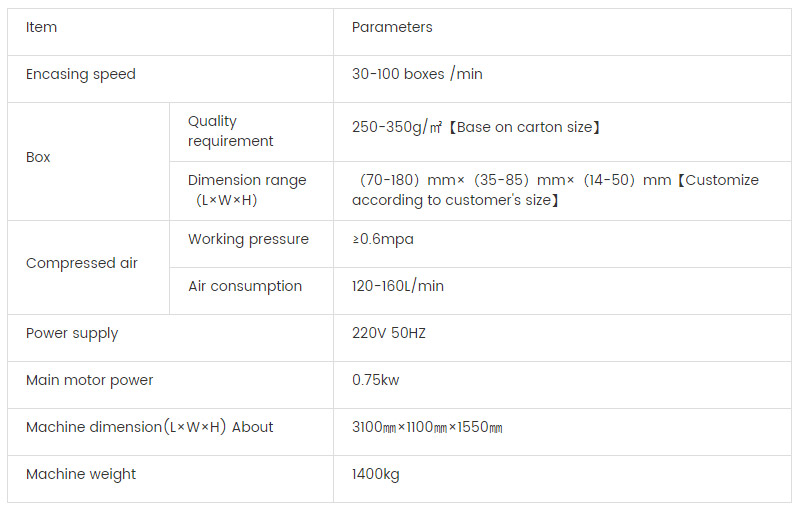Select the "Box" category cell
The image size is (802, 512).
38,158
